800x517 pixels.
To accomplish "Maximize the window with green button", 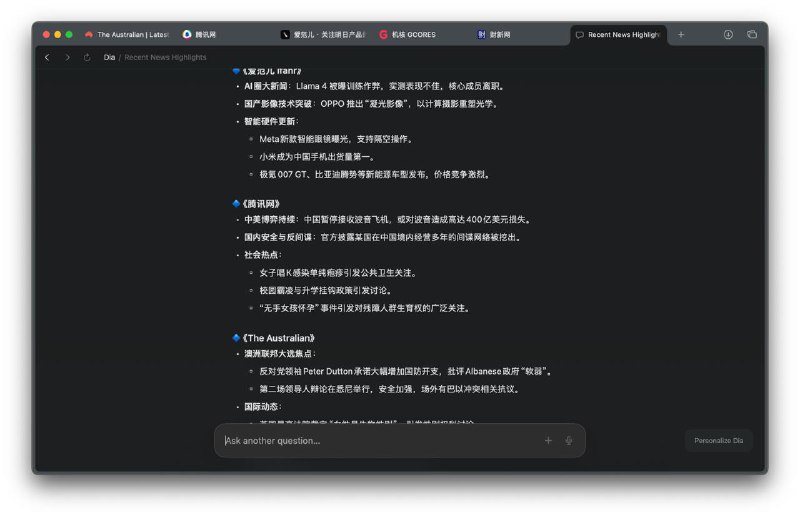I will (69, 35).
